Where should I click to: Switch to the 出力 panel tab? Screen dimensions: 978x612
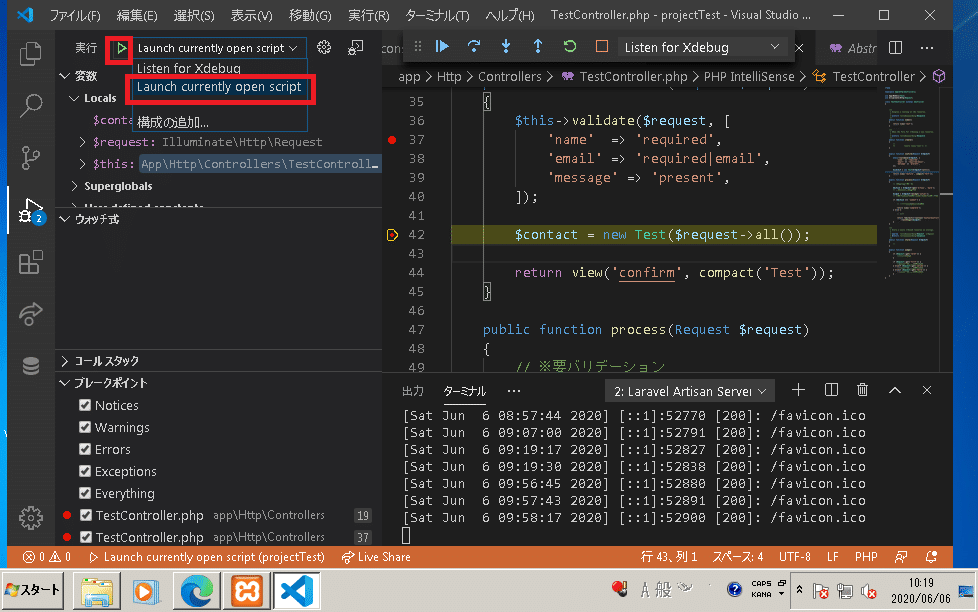(x=413, y=391)
